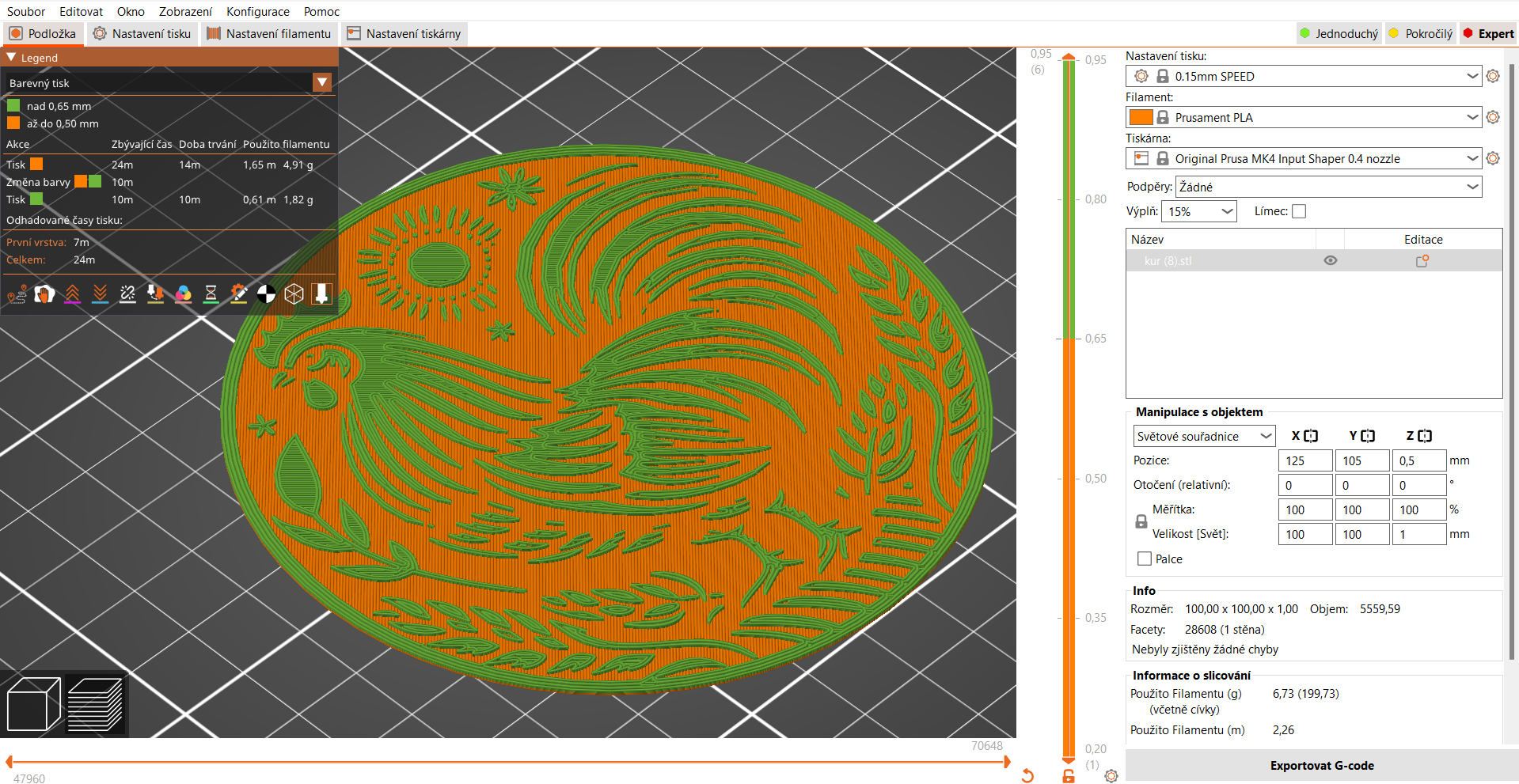Viewport: 1519px width, 784px height.
Task: Reset Y coordinate icon in manipulation header
Action: click(1368, 436)
